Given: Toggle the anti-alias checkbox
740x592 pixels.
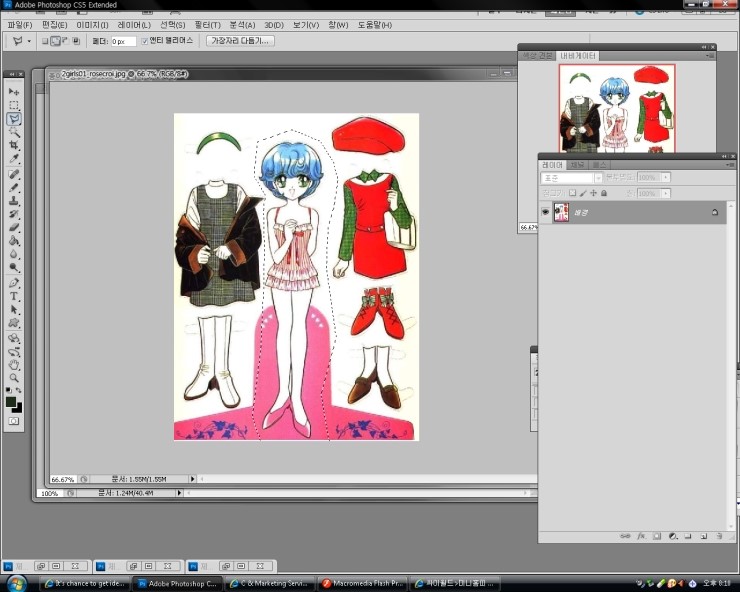Looking at the screenshot, I should [x=144, y=41].
